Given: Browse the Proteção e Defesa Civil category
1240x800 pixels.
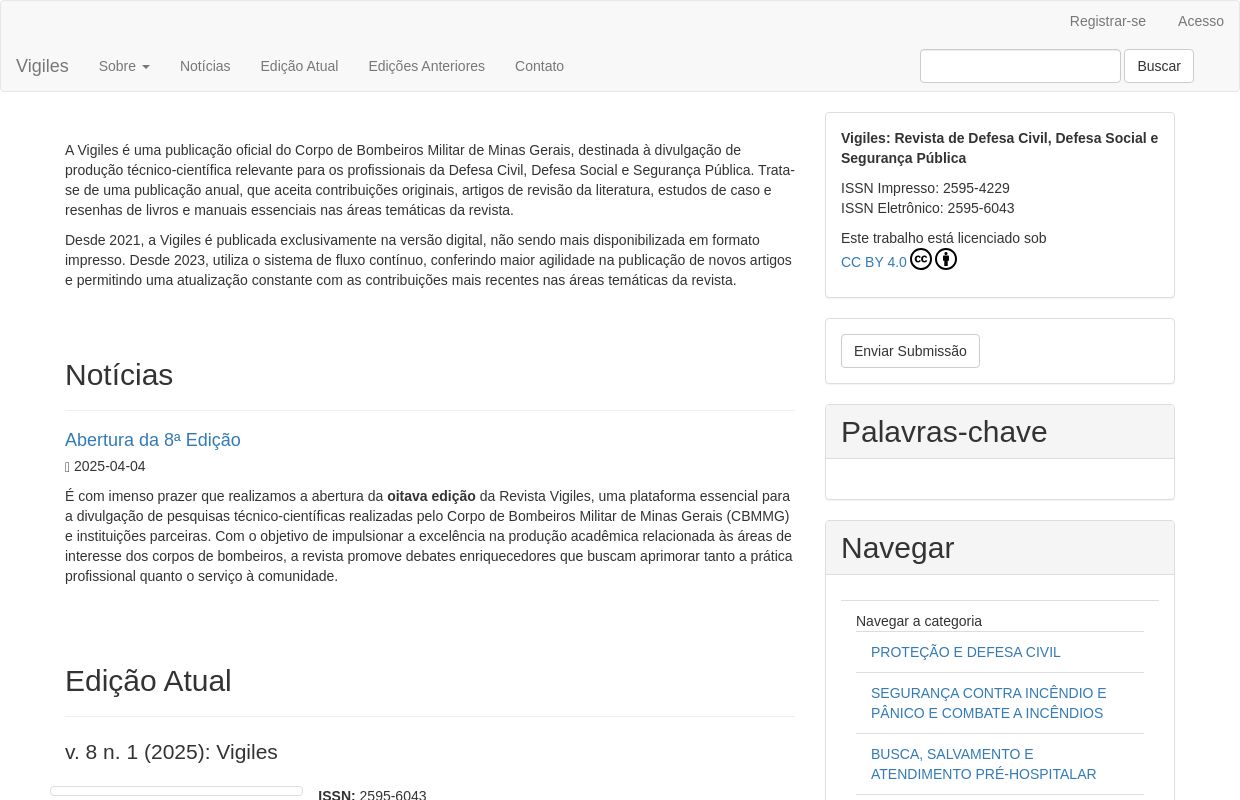Looking at the screenshot, I should [x=965, y=652].
